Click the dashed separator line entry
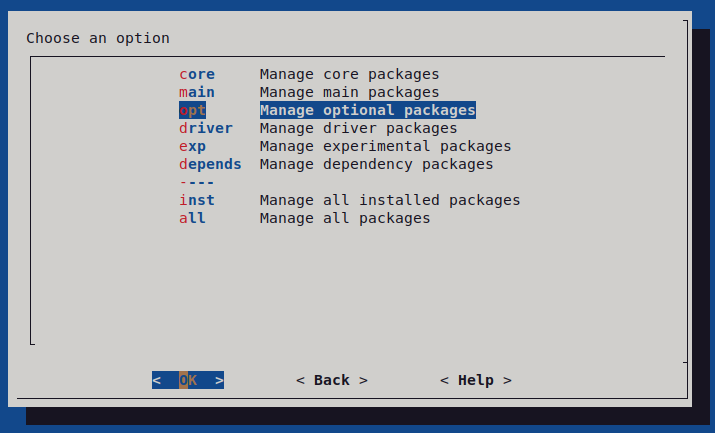 (x=197, y=182)
